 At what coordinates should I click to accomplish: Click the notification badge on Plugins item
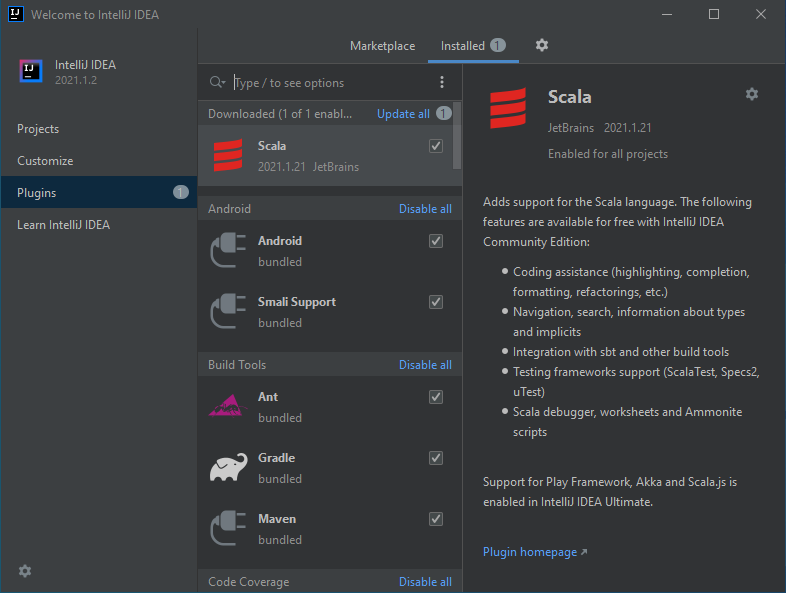pyautogui.click(x=180, y=192)
